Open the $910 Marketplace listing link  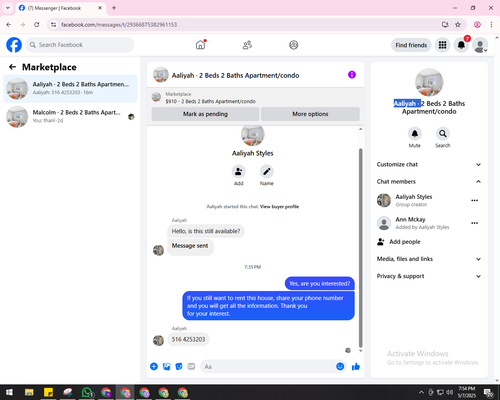point(211,101)
